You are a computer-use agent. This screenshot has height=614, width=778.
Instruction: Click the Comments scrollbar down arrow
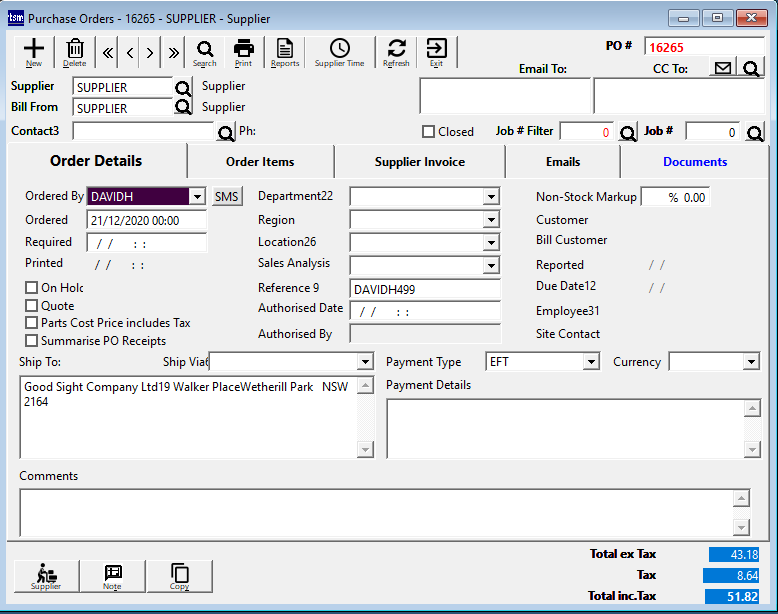click(x=741, y=527)
